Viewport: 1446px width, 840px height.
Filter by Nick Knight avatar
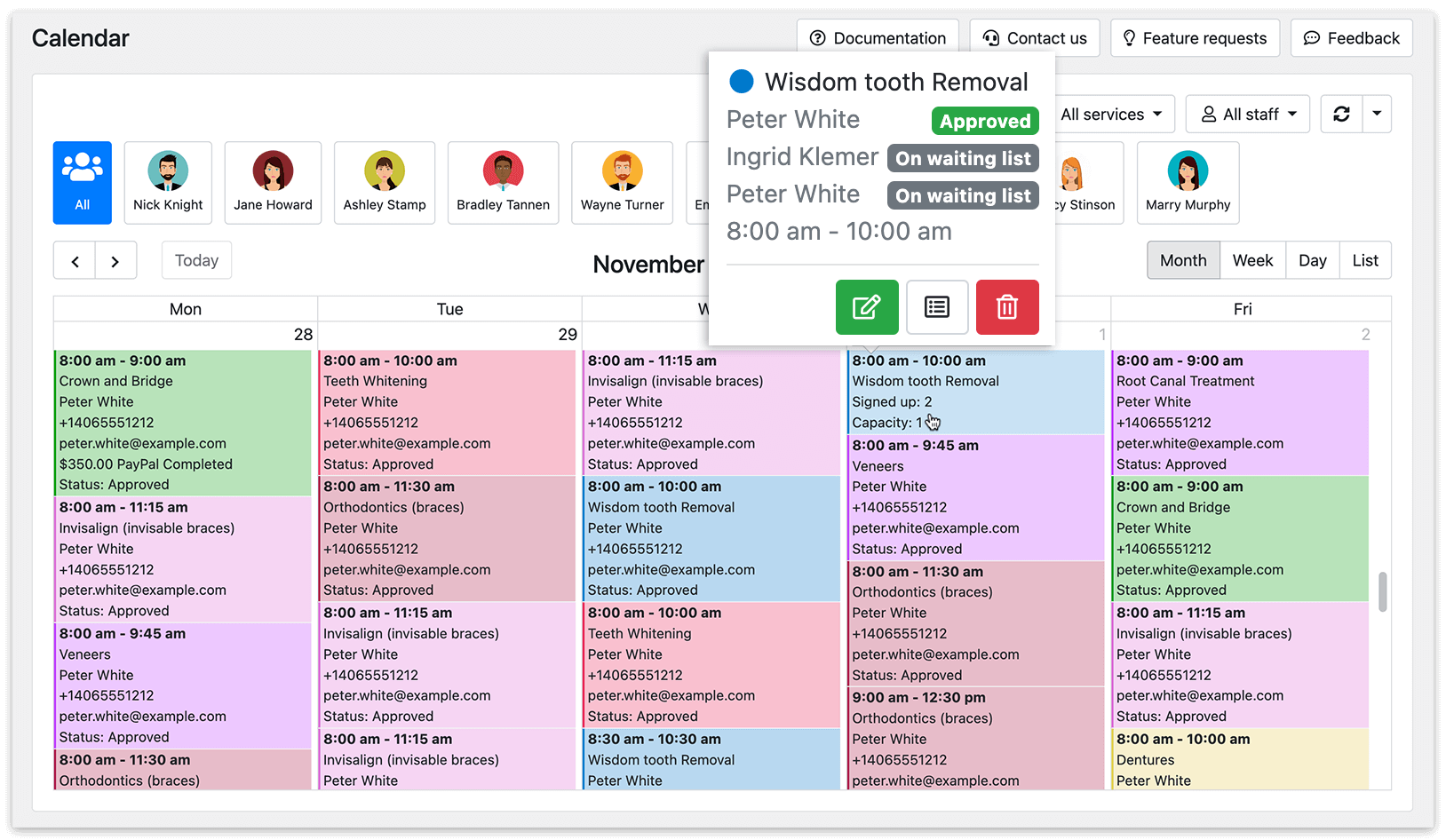[168, 182]
